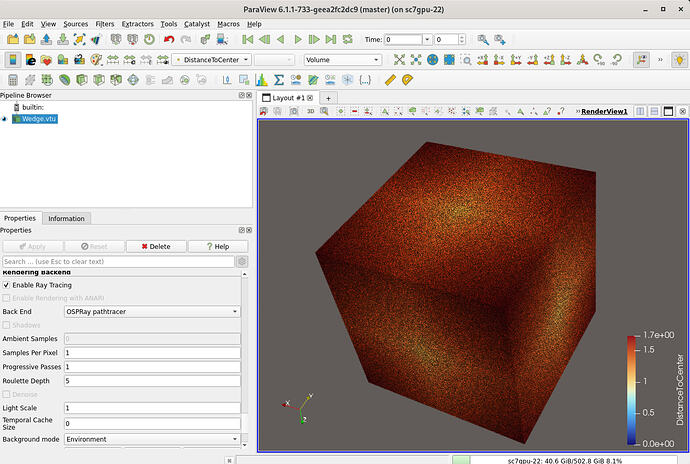Click the Reset Camera icon

click(x=399, y=59)
